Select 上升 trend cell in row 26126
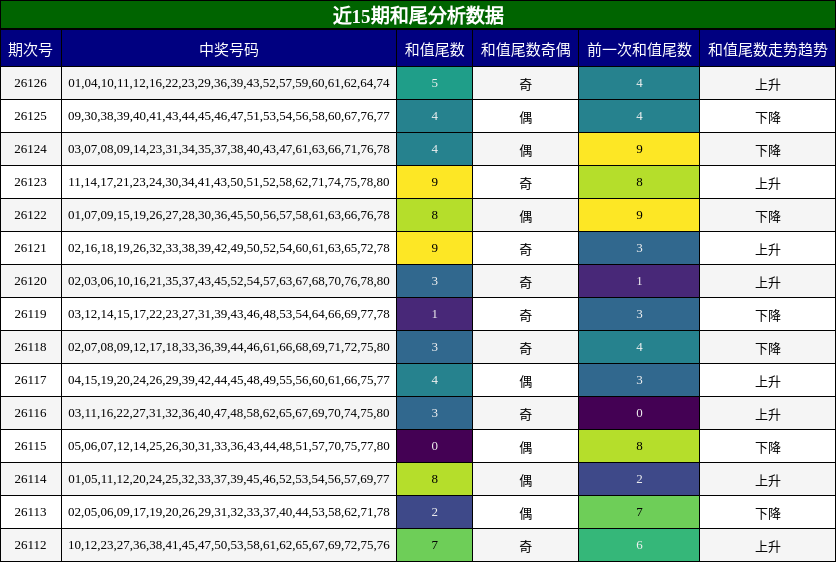 click(768, 83)
